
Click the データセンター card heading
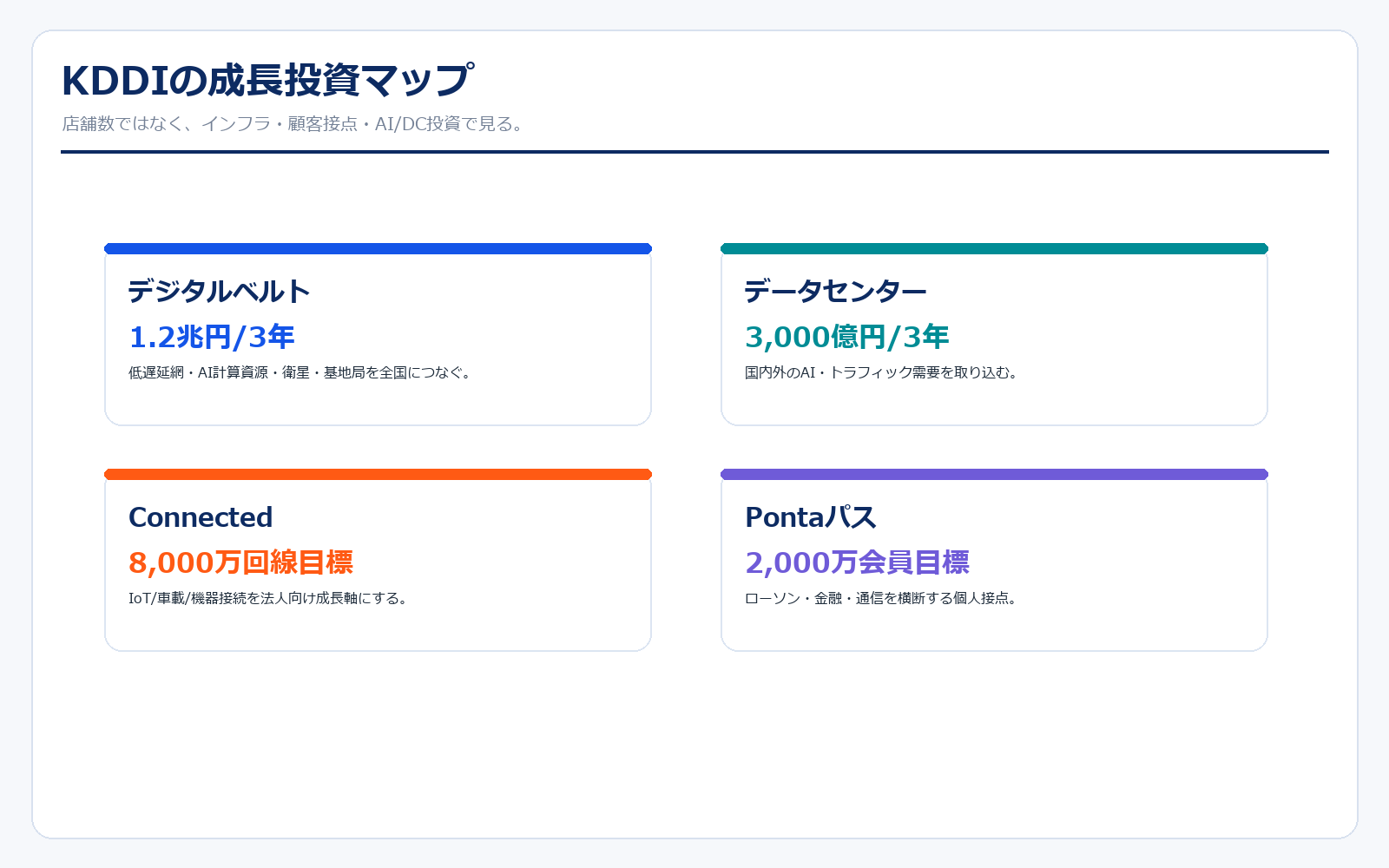point(836,292)
